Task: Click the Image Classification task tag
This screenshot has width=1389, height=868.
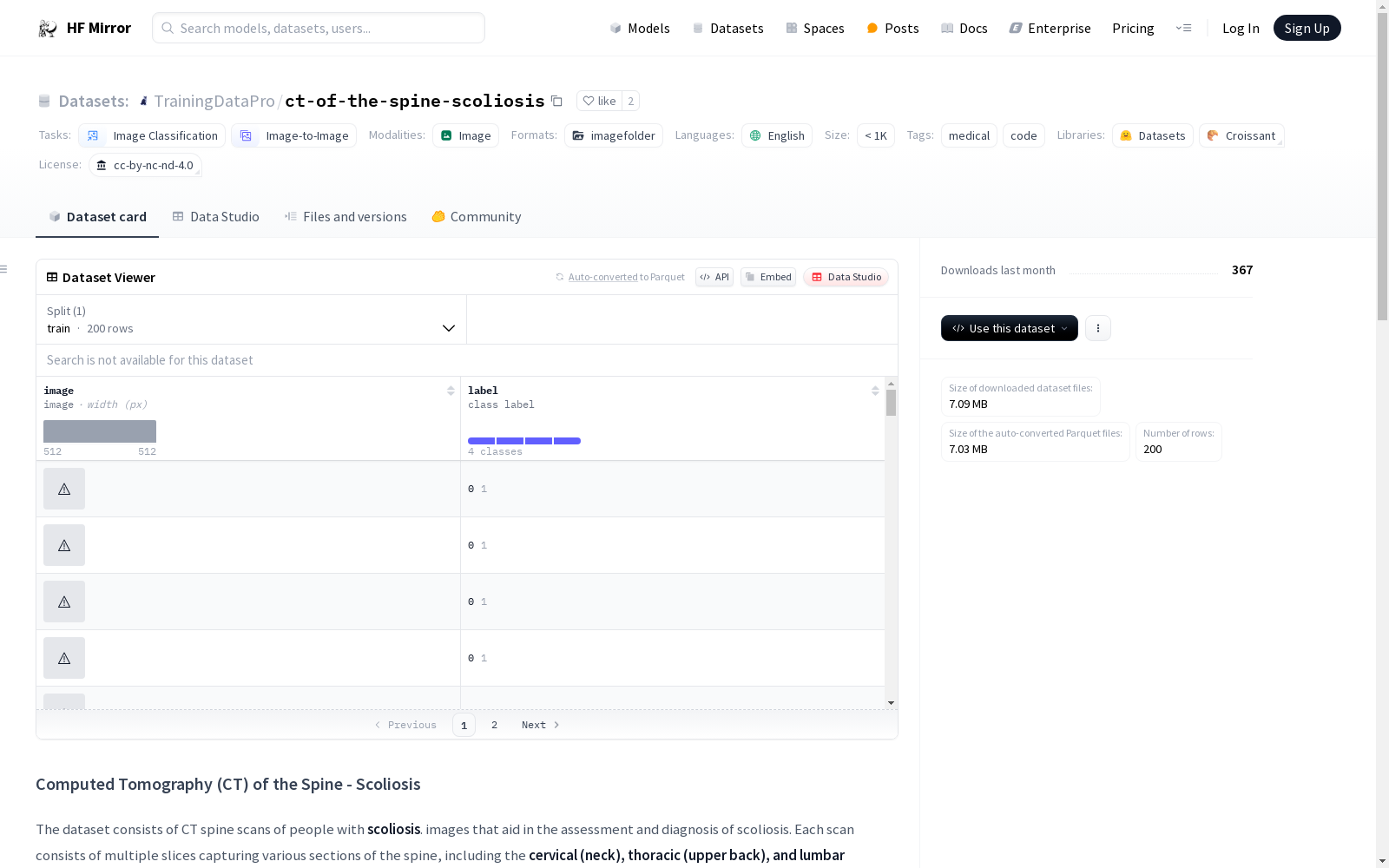Action: coord(152,135)
